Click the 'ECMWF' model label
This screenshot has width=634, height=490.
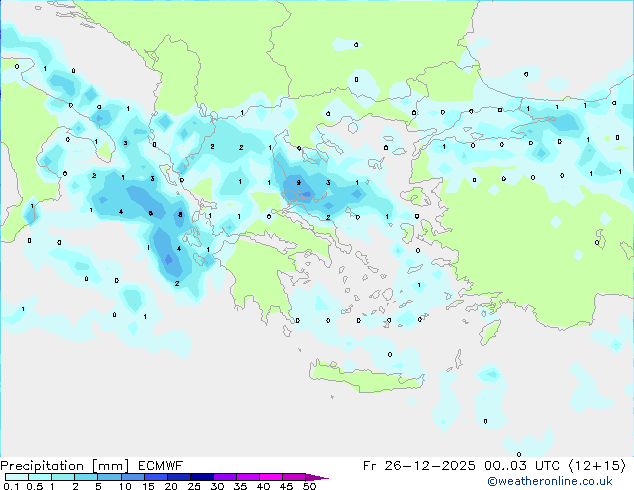click(x=161, y=466)
